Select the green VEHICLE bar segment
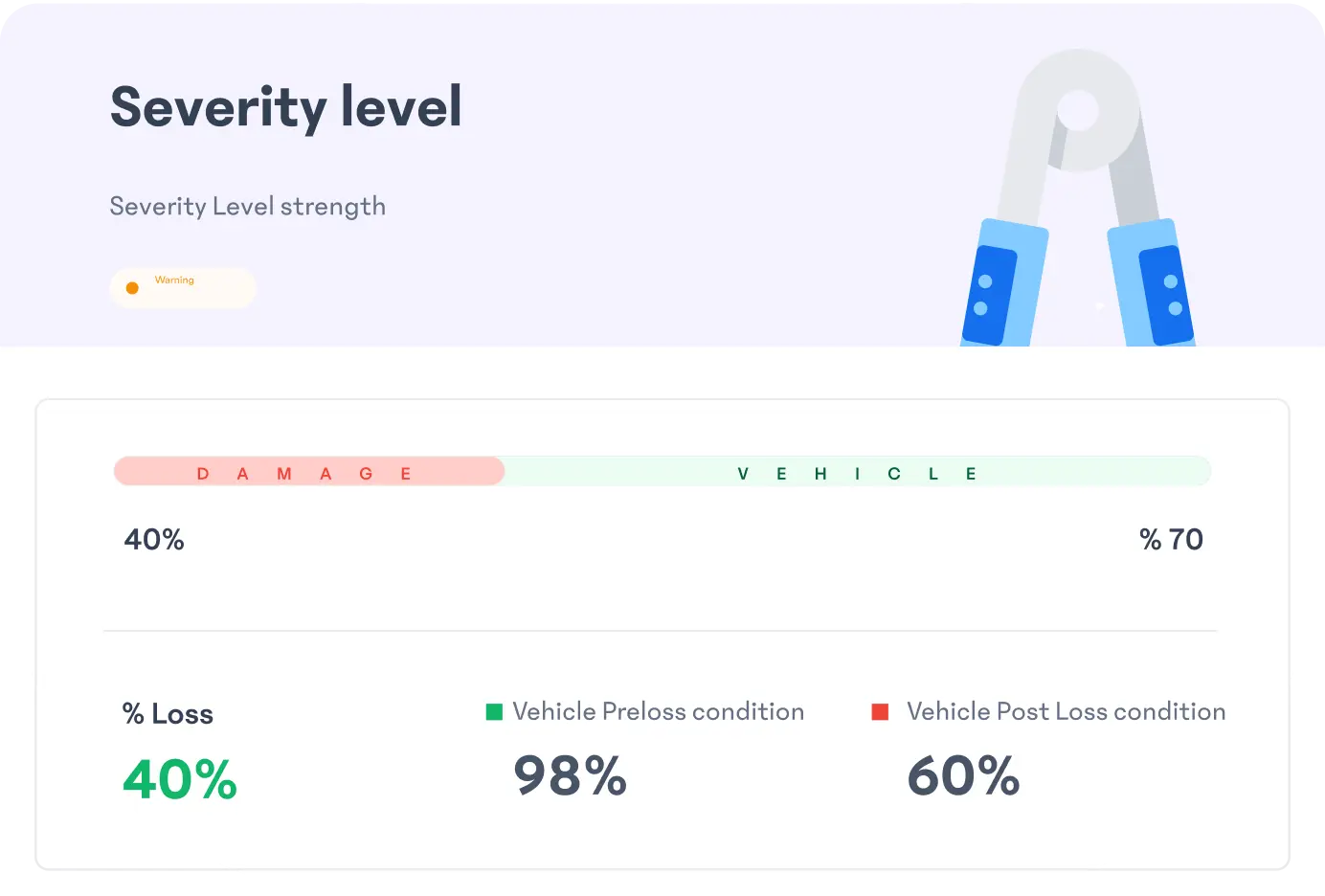The image size is (1325, 896). [x=856, y=472]
